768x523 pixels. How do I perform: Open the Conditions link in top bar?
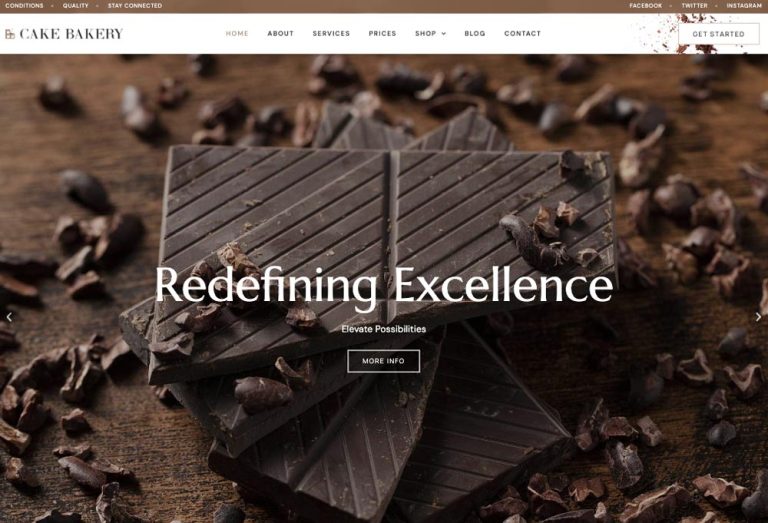pyautogui.click(x=24, y=6)
